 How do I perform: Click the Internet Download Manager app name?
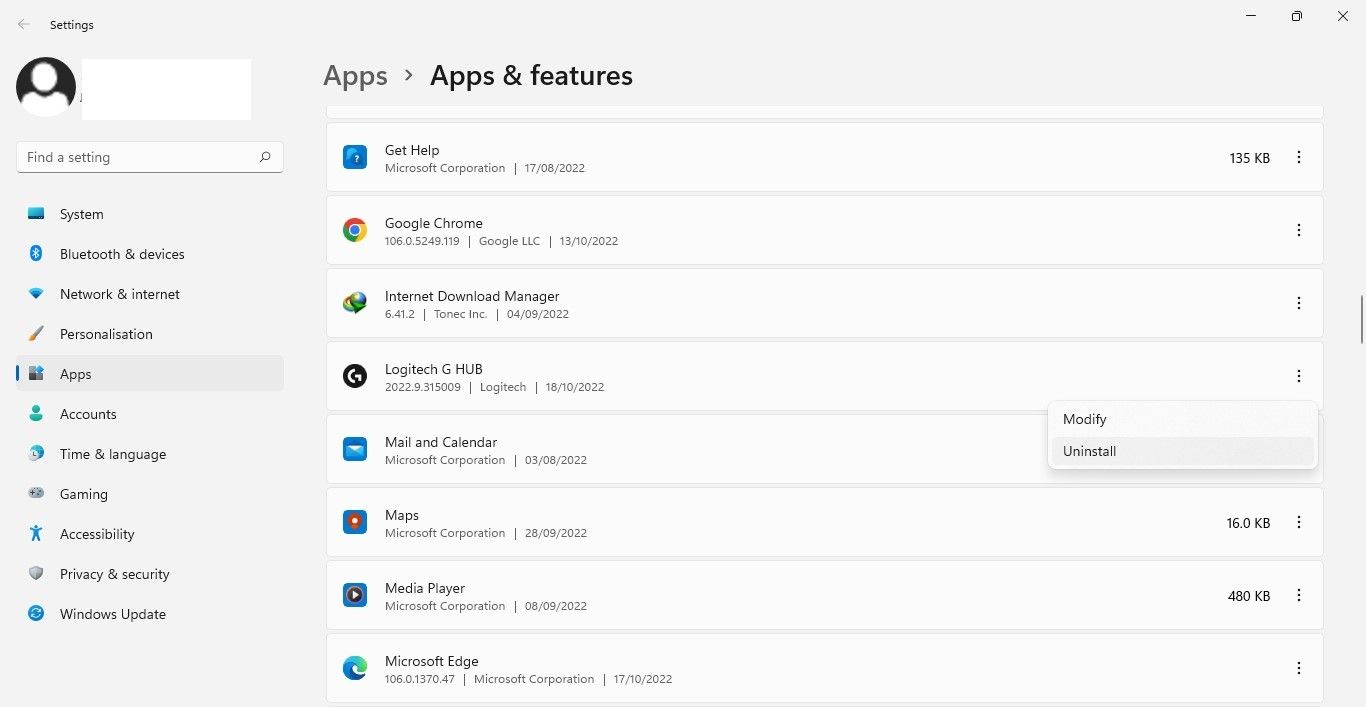[x=472, y=296]
